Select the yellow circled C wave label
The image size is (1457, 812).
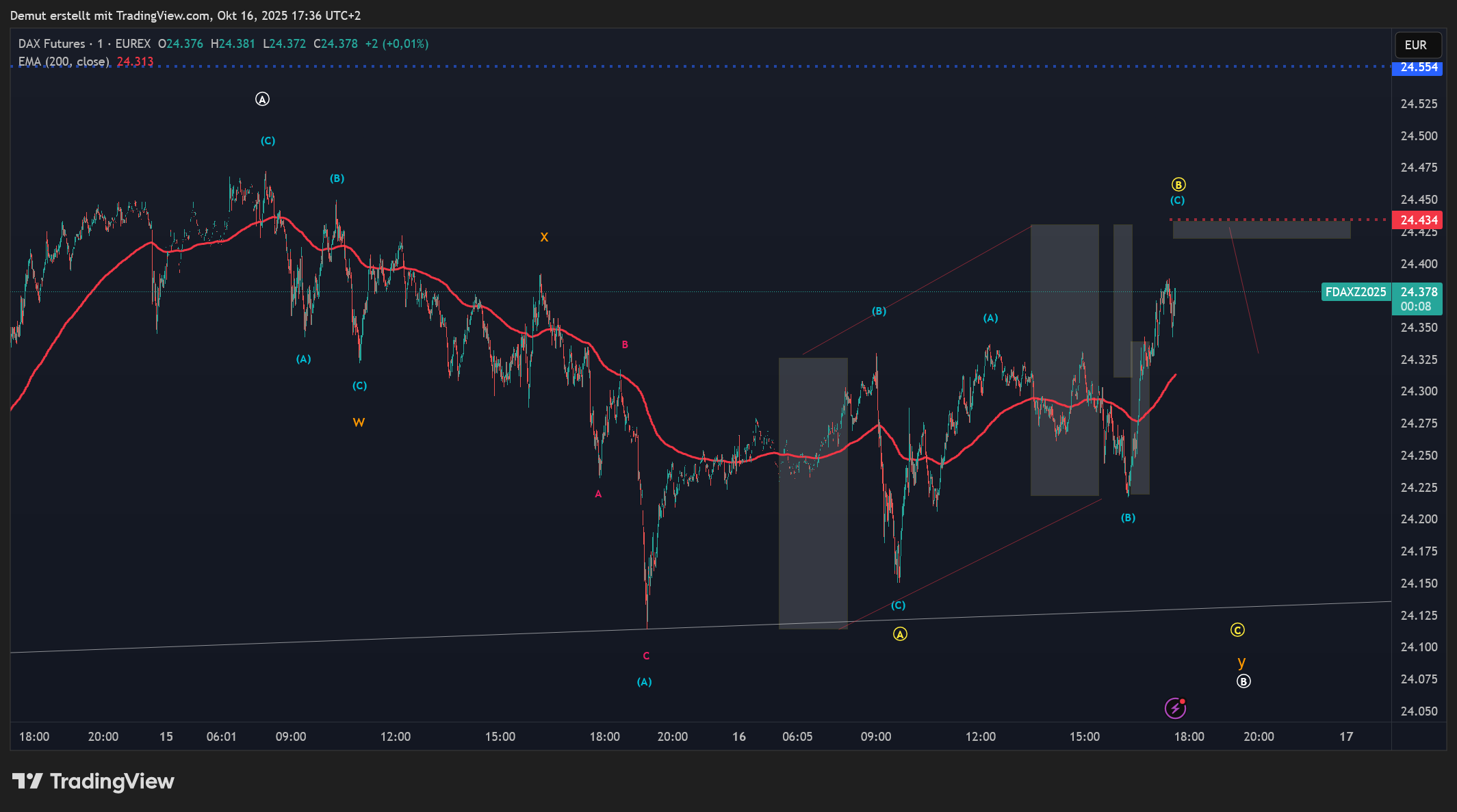point(1237,630)
